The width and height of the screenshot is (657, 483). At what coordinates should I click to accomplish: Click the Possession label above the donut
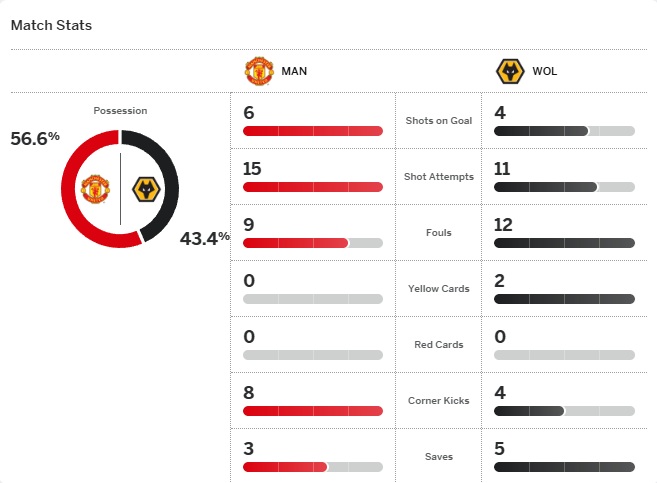[120, 110]
